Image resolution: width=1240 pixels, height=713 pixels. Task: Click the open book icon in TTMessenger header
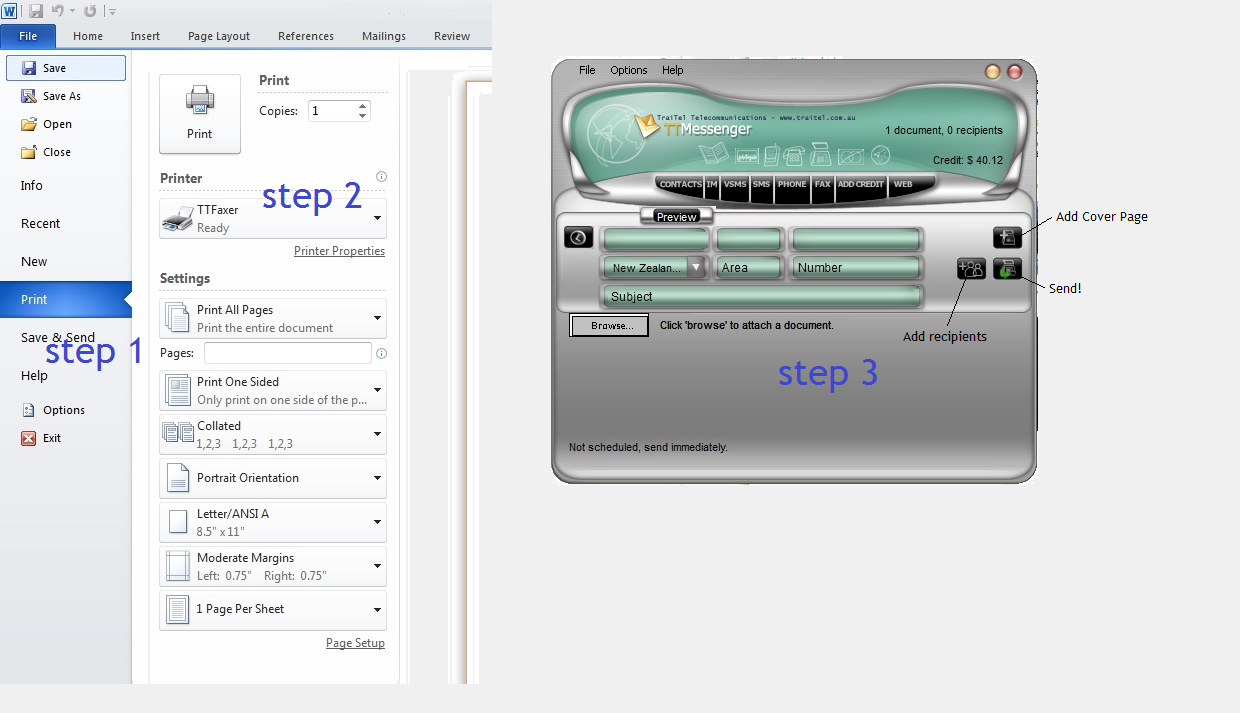714,154
